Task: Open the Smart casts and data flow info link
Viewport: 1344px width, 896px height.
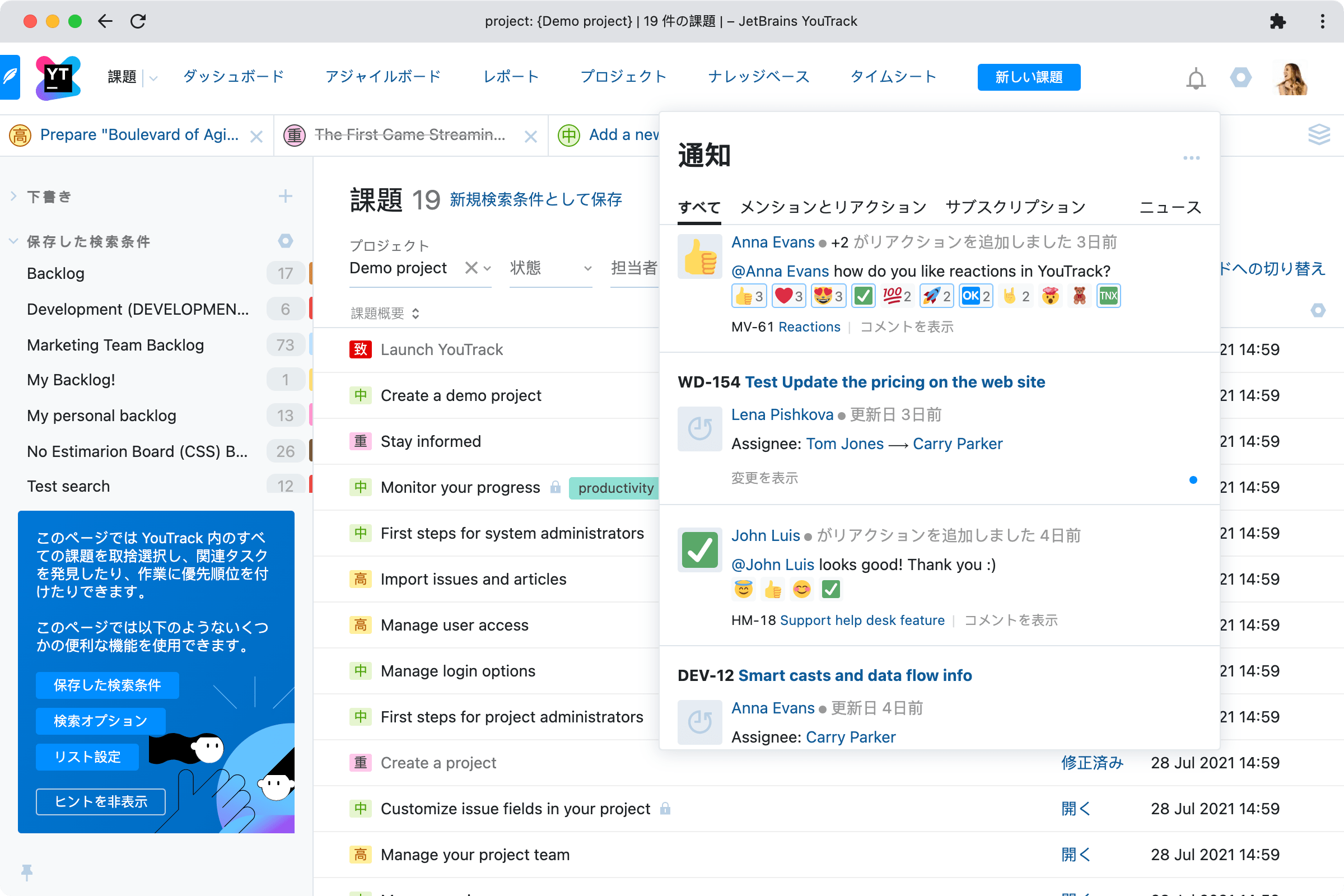Action: tap(855, 675)
